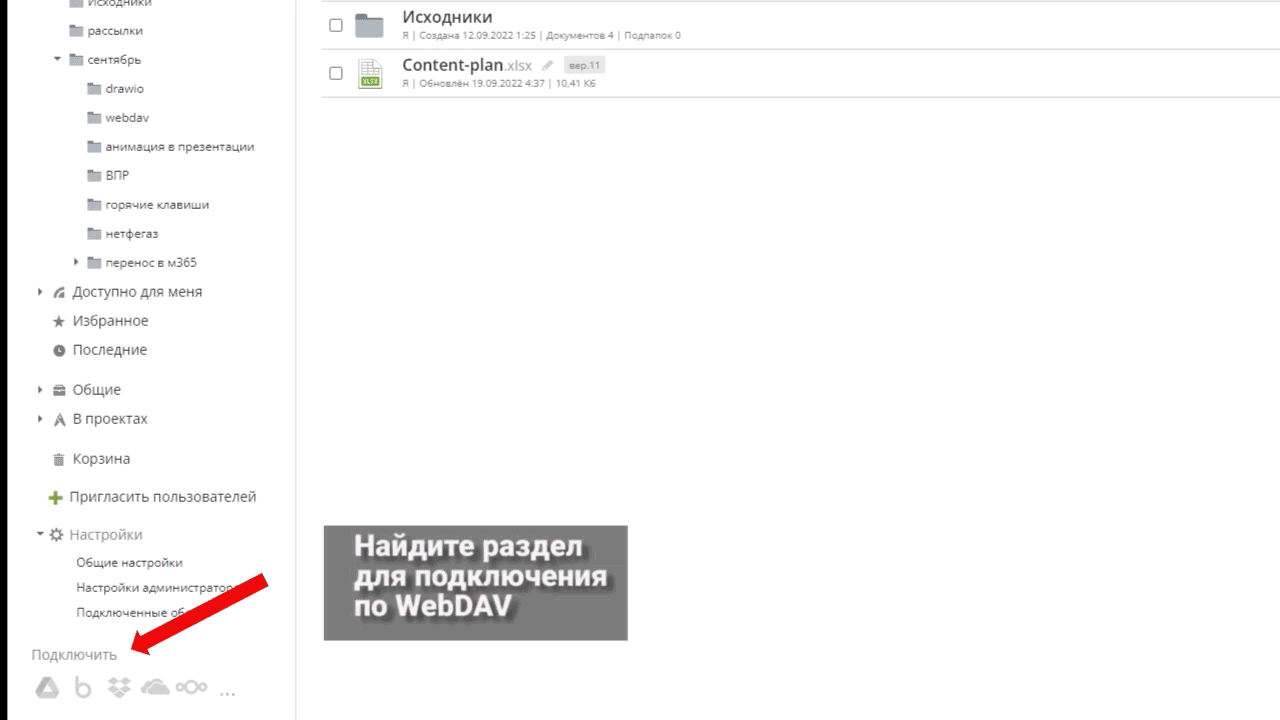Expand the Общие section
1280x720 pixels.
(x=40, y=390)
